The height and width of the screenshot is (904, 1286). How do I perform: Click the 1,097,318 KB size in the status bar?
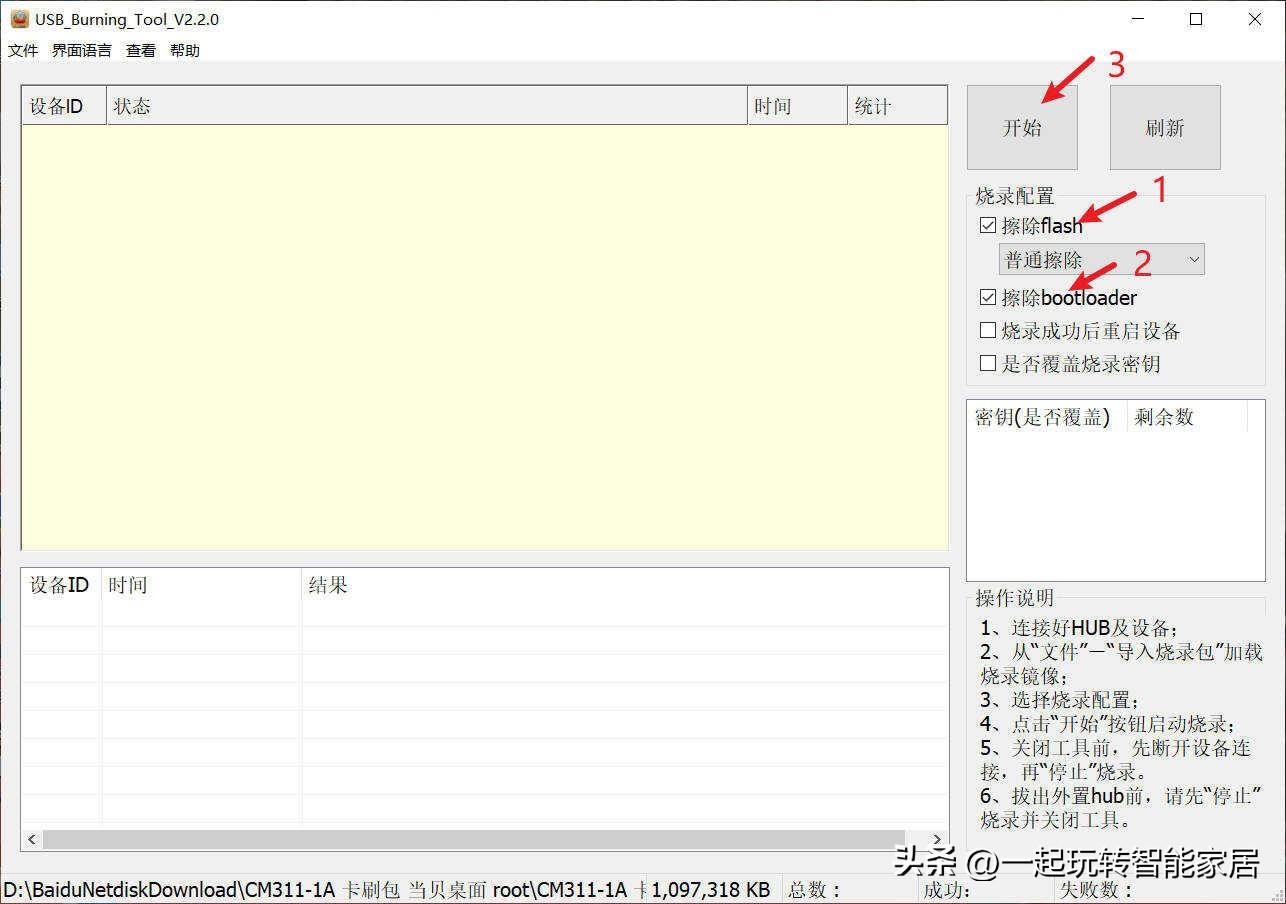pos(711,889)
